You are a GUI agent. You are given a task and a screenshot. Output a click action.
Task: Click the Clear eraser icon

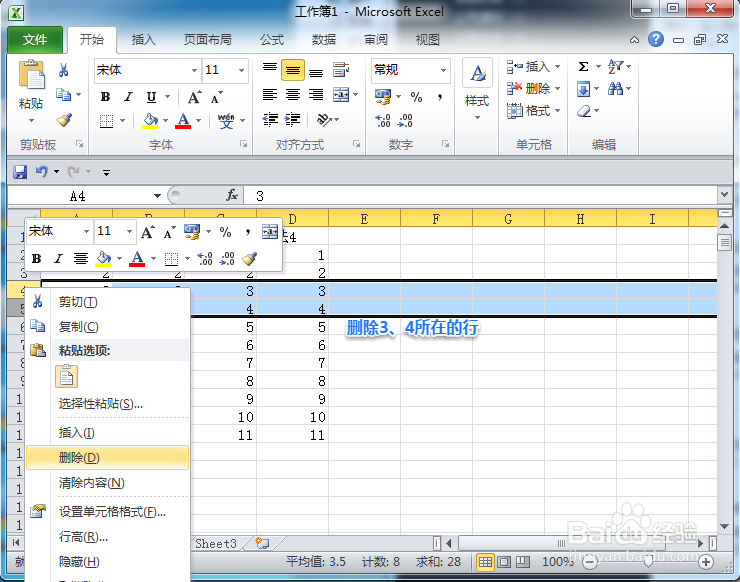pos(584,111)
